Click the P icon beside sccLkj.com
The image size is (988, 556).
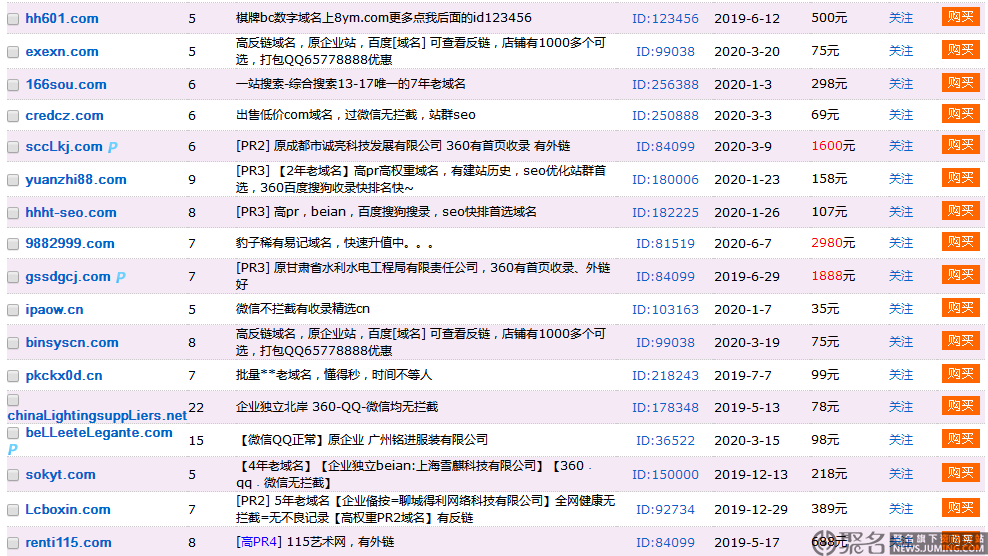(113, 147)
